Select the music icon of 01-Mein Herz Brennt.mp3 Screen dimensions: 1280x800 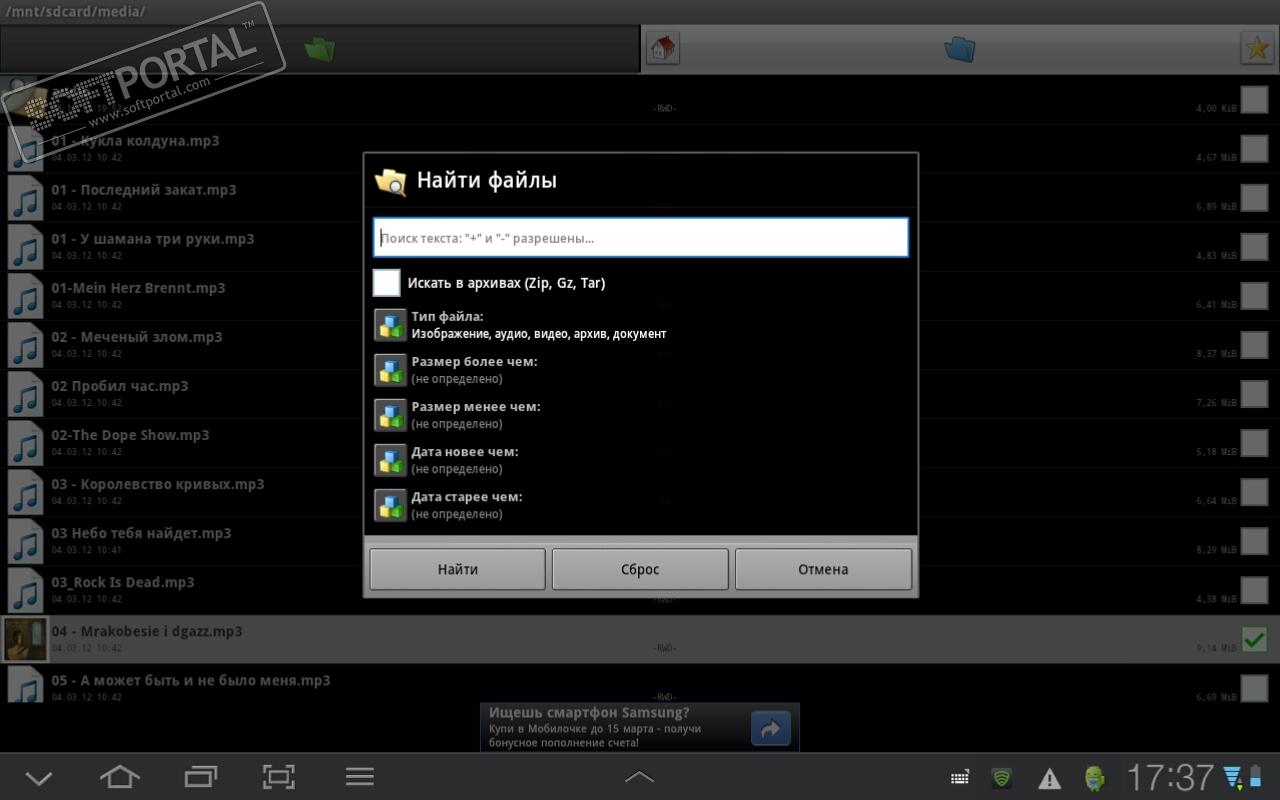point(25,296)
